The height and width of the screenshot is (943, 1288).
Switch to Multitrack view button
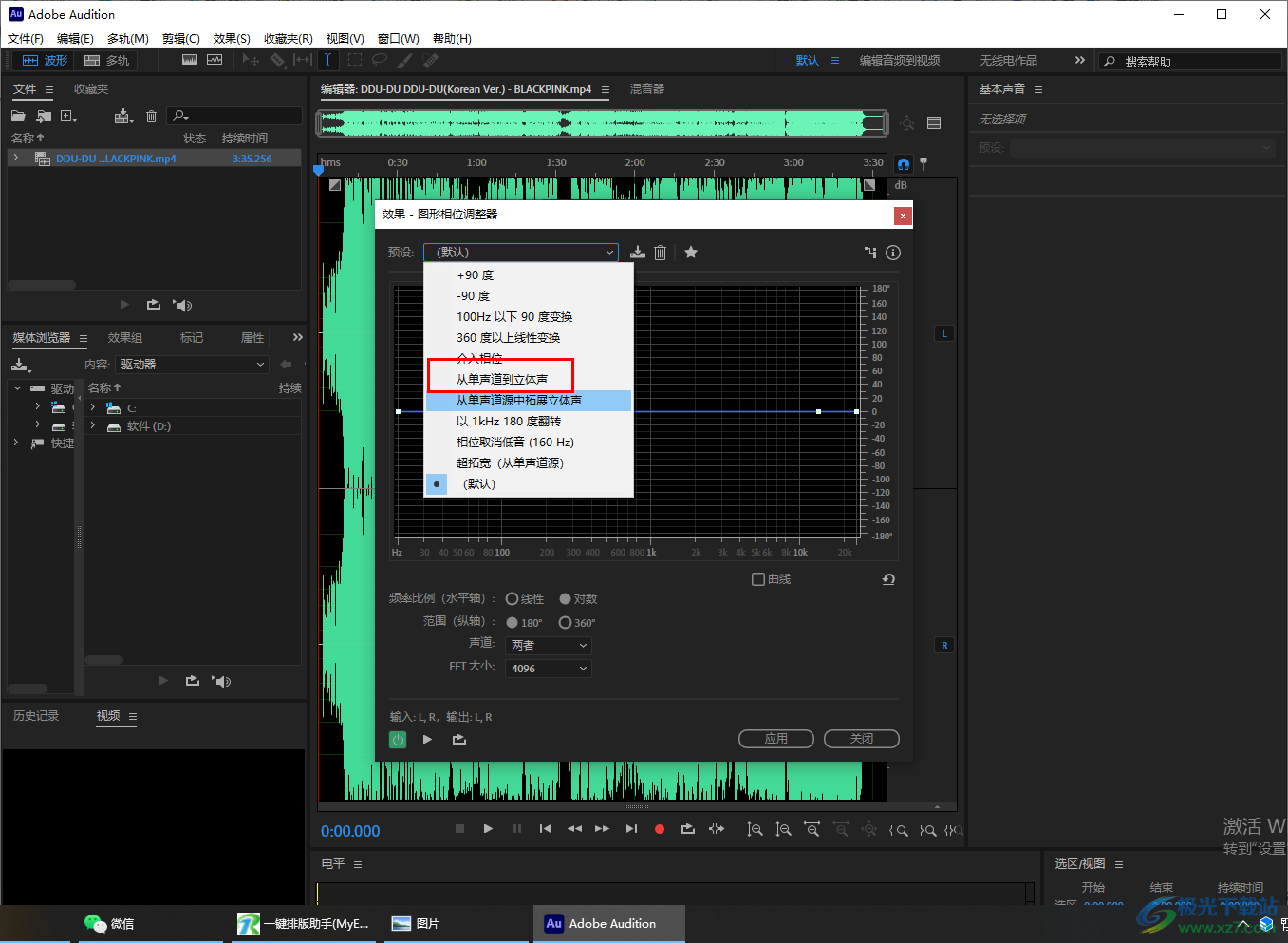[106, 60]
